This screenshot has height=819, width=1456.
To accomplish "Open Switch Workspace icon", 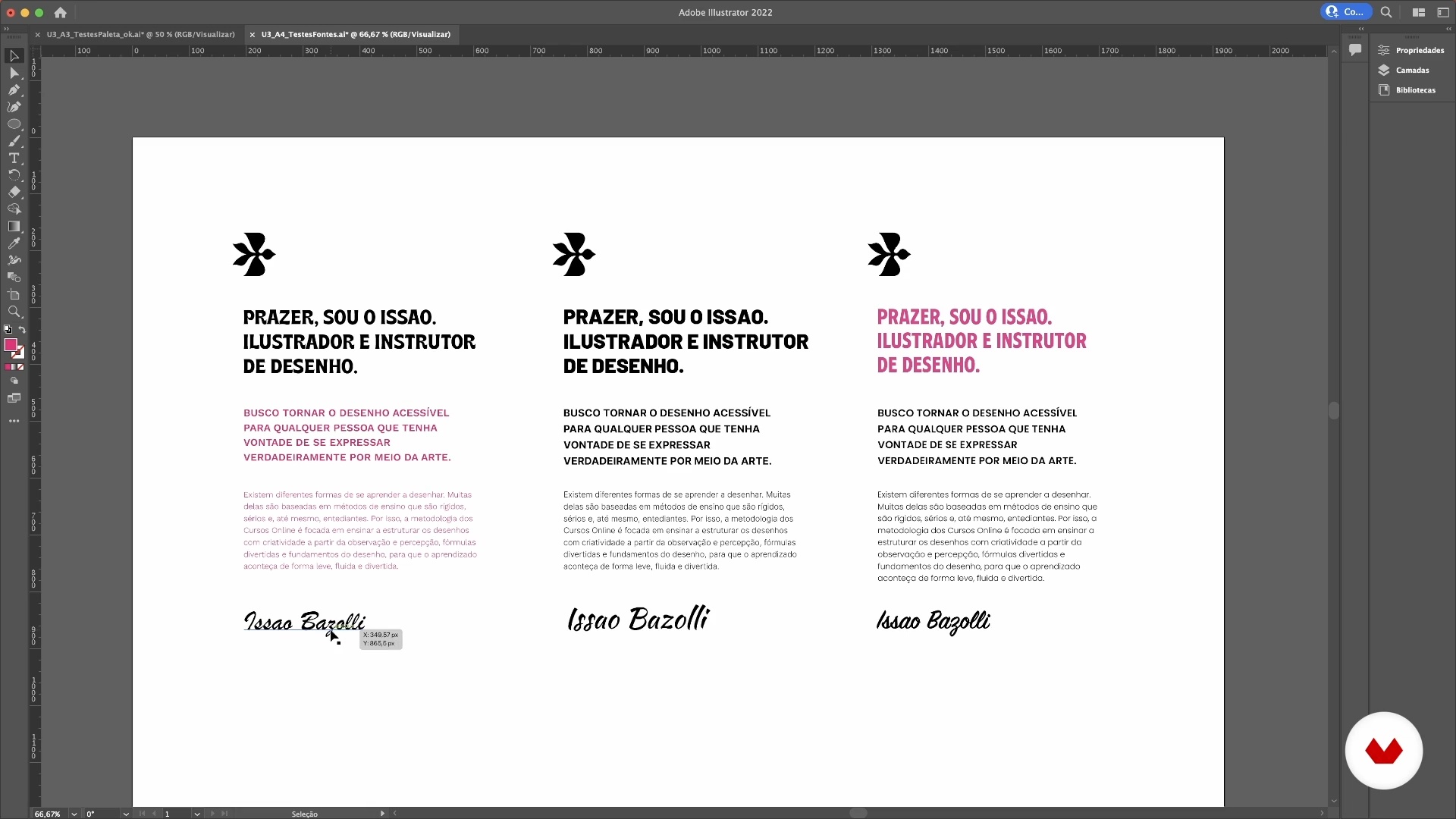I will pyautogui.click(x=1443, y=12).
